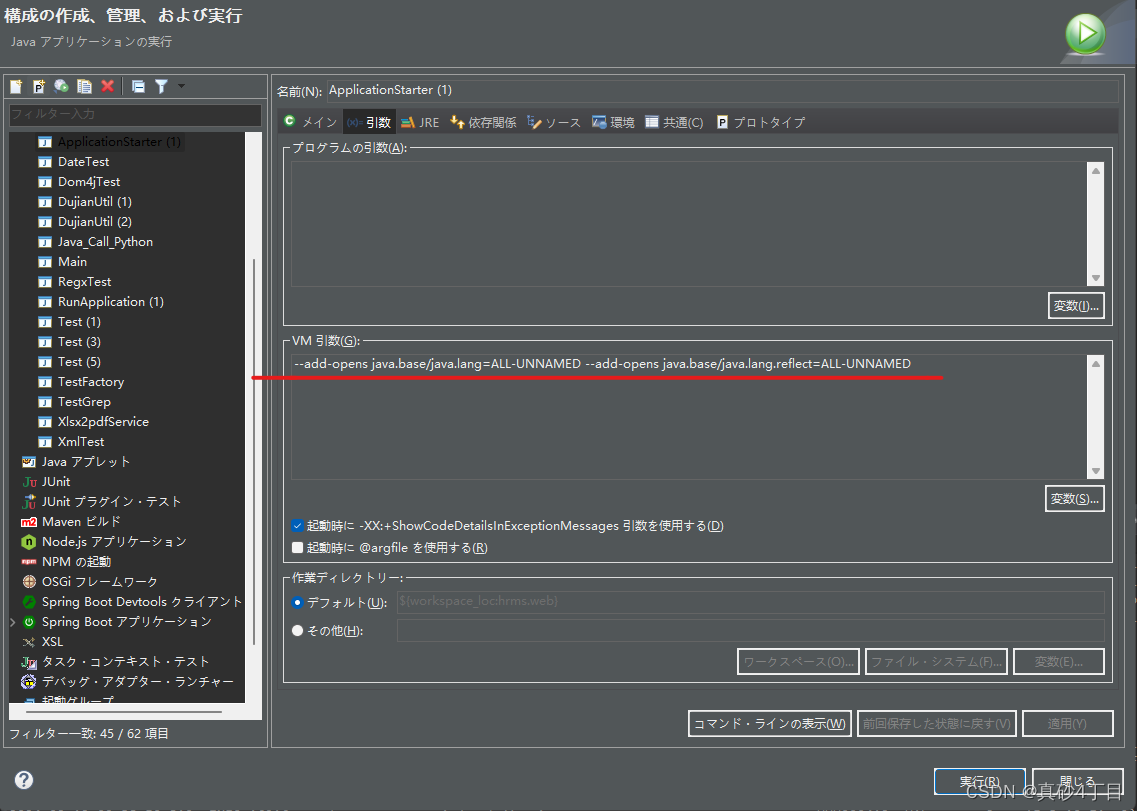Delete the ApplicationStarter configuration
This screenshot has height=811, width=1137.
point(108,86)
